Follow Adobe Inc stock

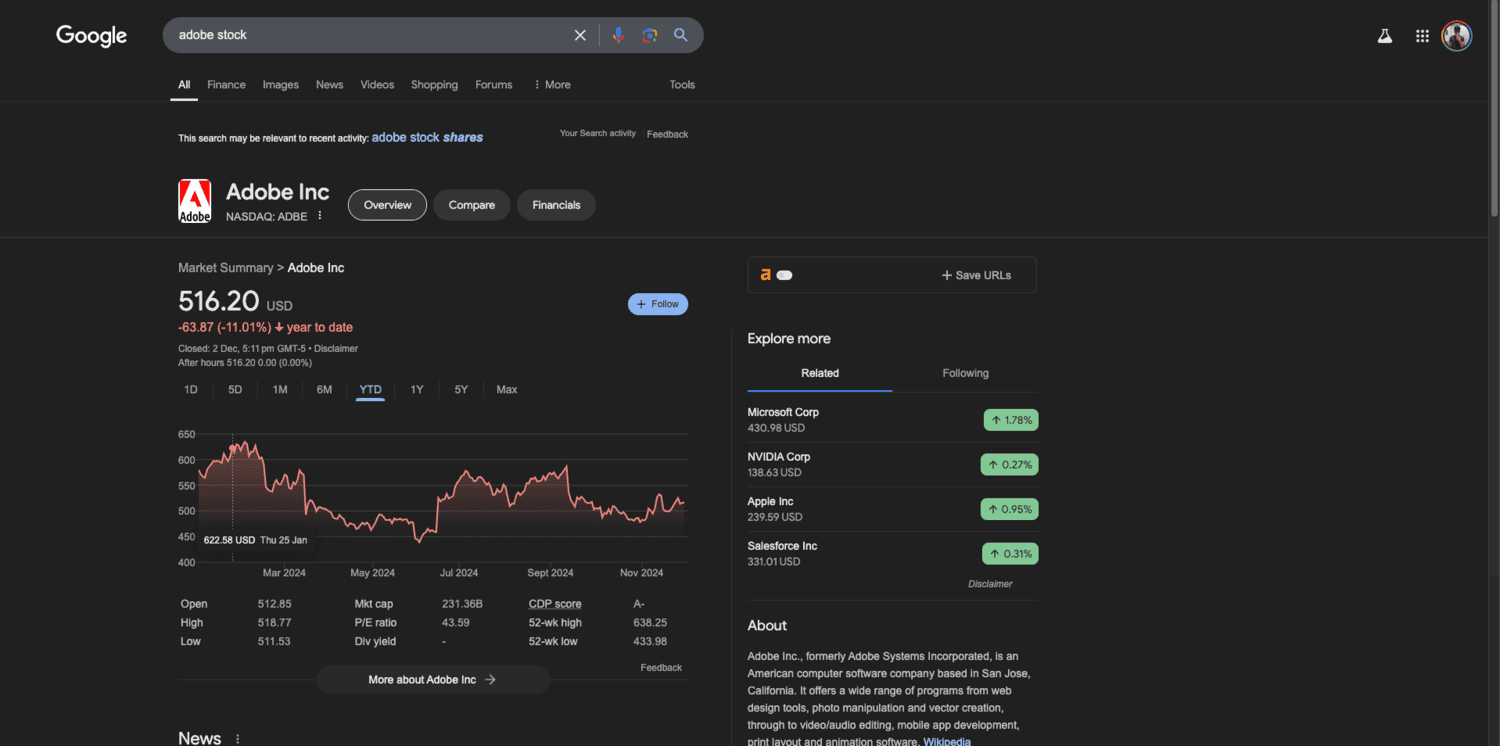[x=658, y=304]
